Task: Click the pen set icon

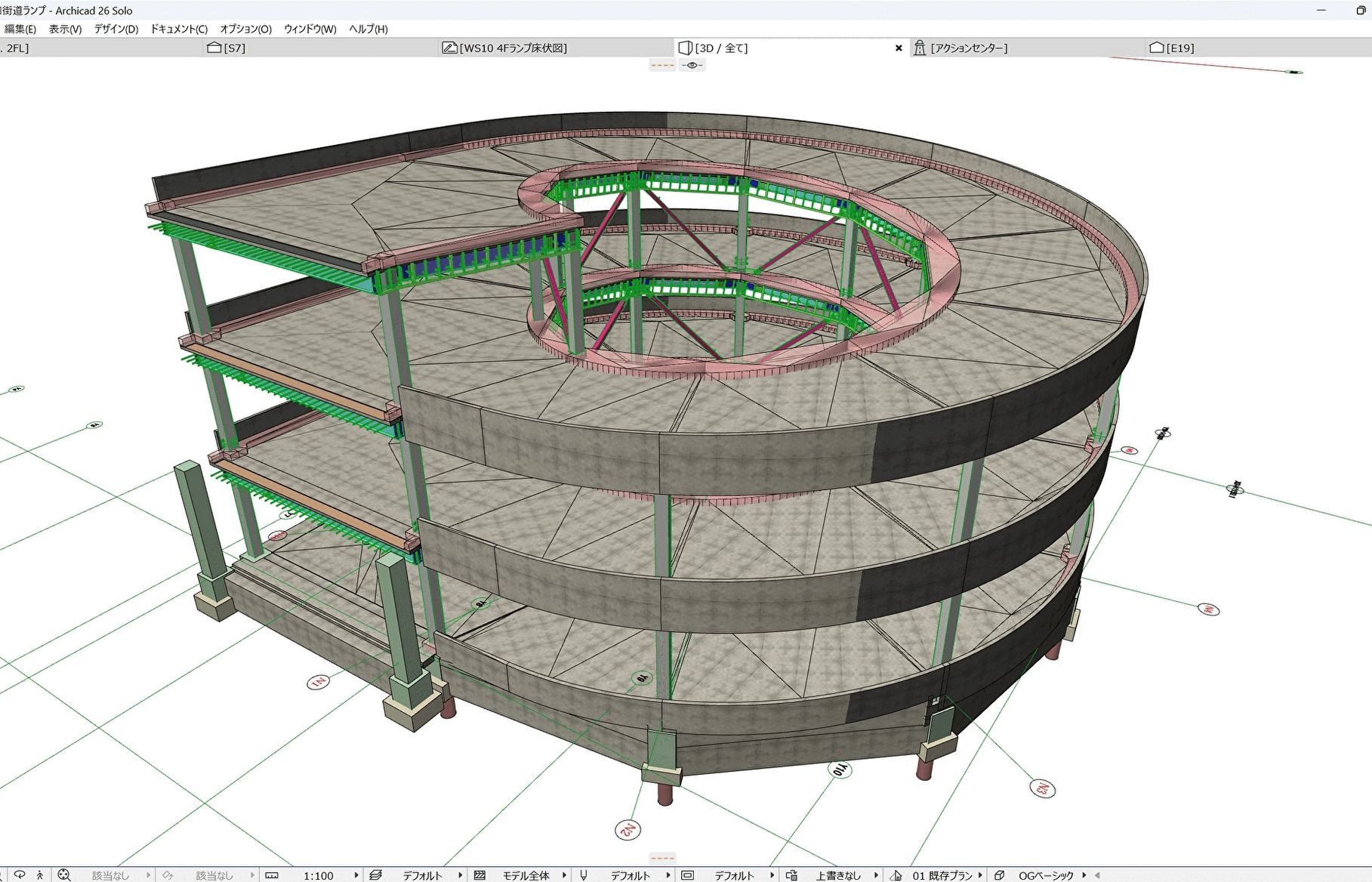Action: (584, 875)
